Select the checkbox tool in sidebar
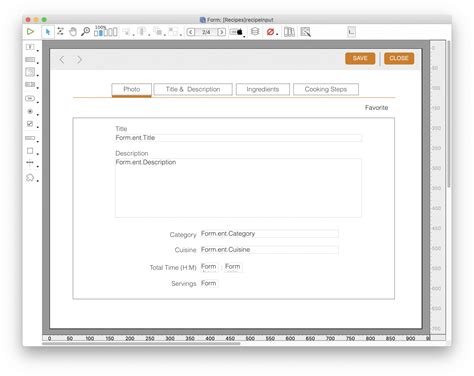 pos(30,124)
